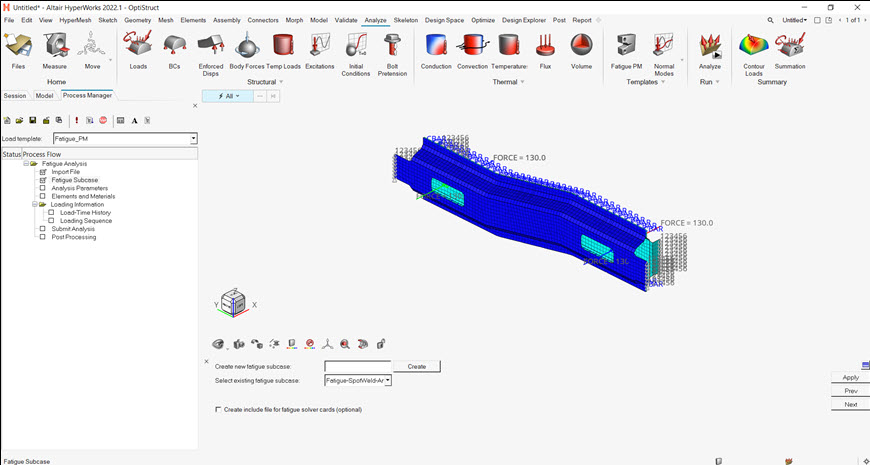Open the Load template dropdown
The width and height of the screenshot is (870, 465).
pos(193,138)
